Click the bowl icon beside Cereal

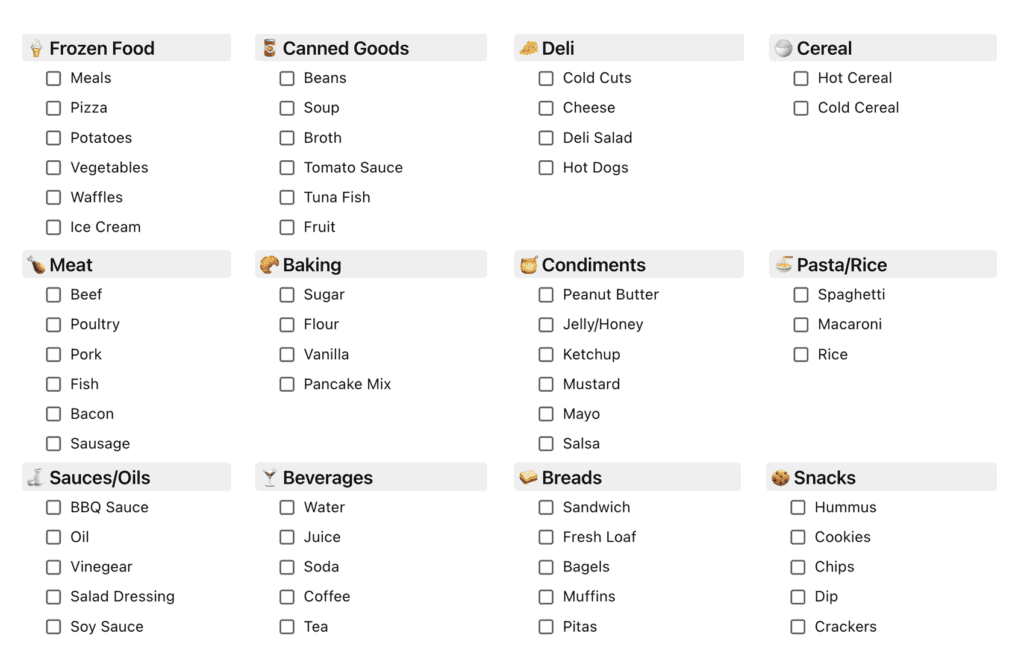click(783, 48)
